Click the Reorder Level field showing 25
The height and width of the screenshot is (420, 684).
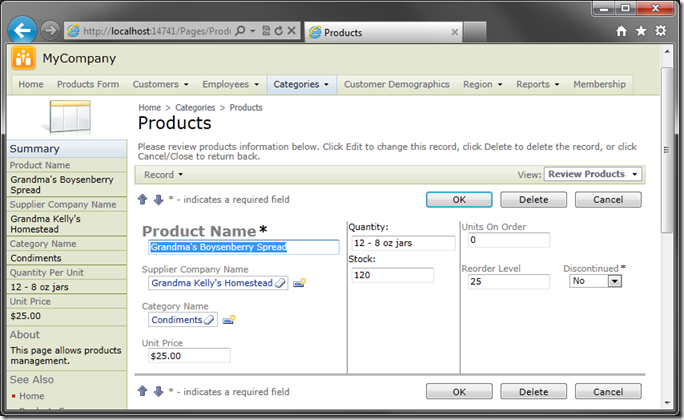coord(509,282)
